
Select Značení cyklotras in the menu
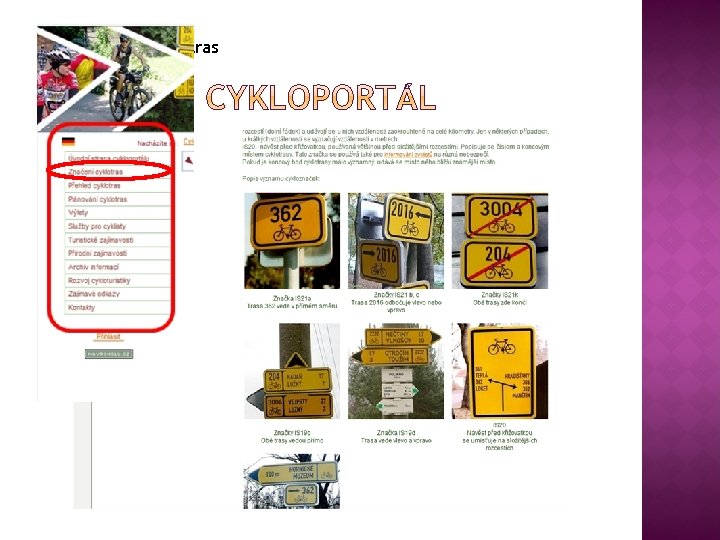117,172
